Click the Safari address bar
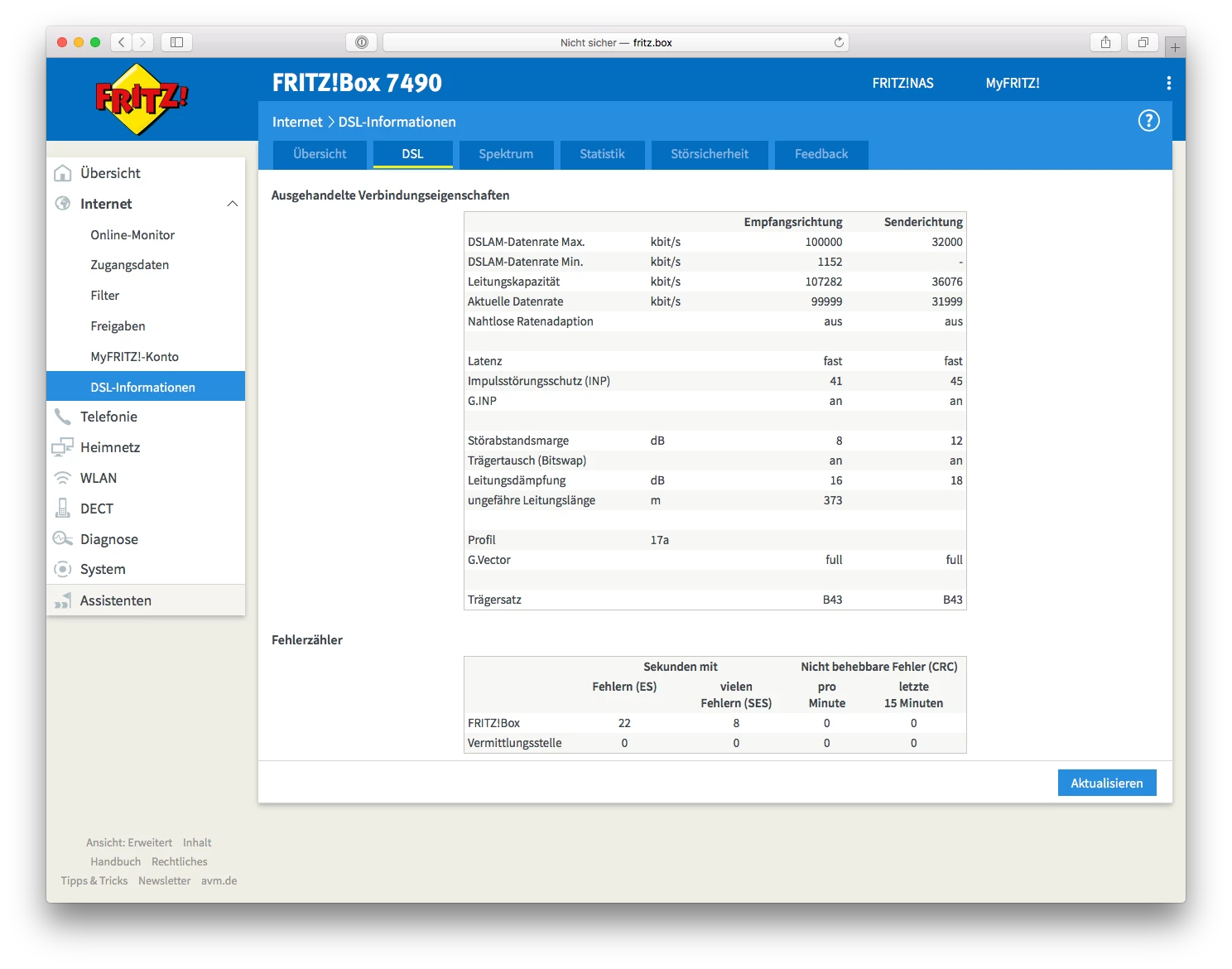1232x969 pixels. [616, 42]
